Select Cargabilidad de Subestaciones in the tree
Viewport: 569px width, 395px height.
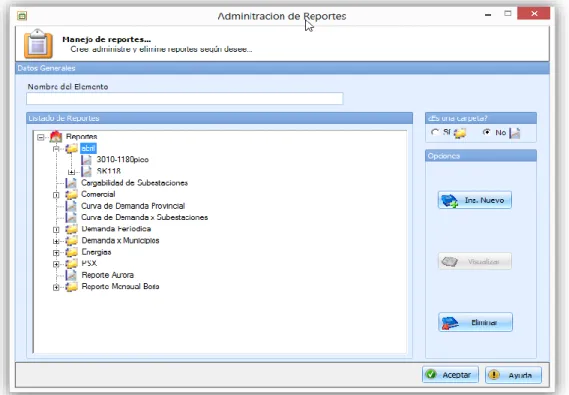(x=134, y=183)
